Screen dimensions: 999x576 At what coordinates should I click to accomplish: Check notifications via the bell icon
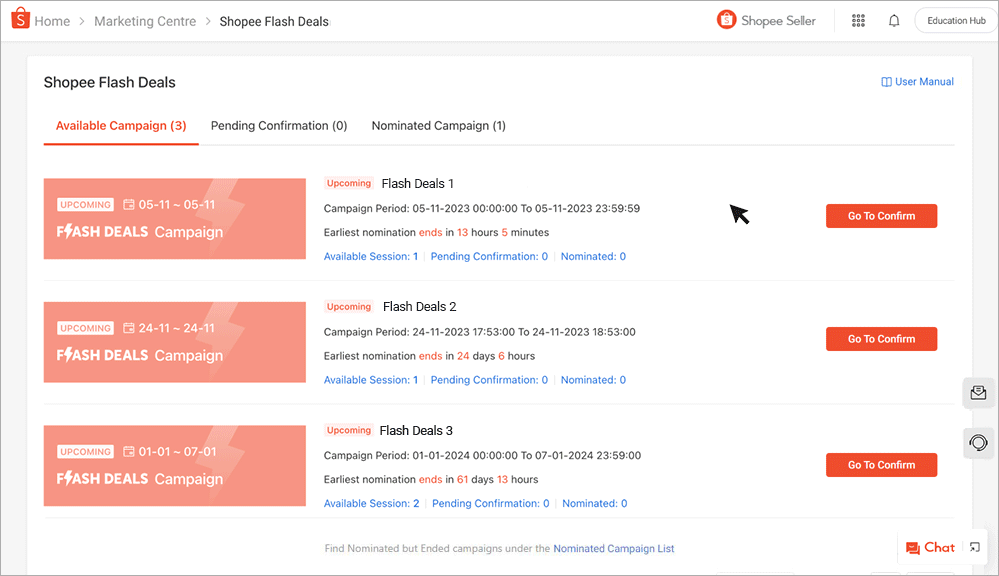[x=893, y=20]
